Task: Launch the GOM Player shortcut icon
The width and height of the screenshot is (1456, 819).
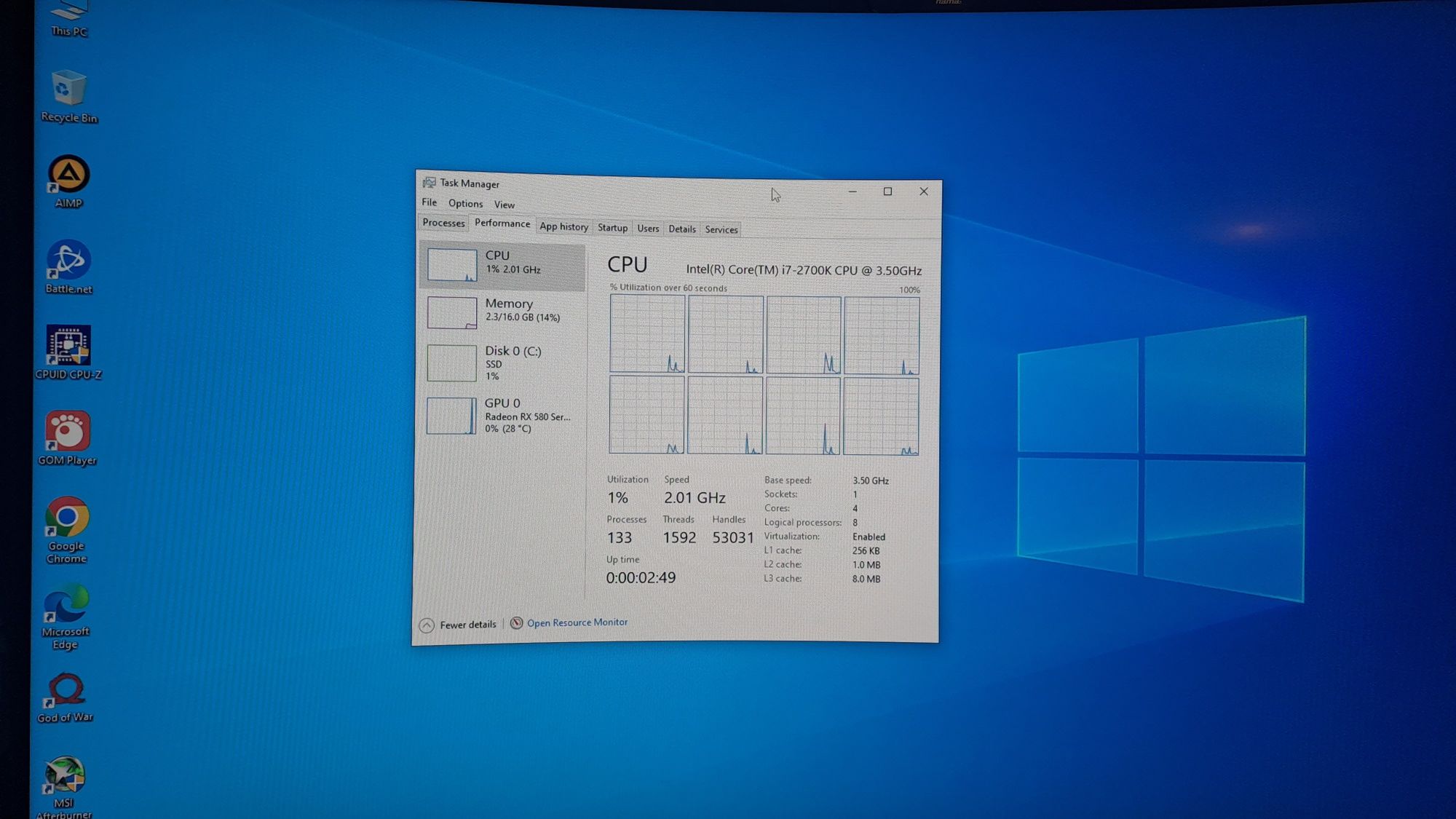Action: click(x=68, y=431)
